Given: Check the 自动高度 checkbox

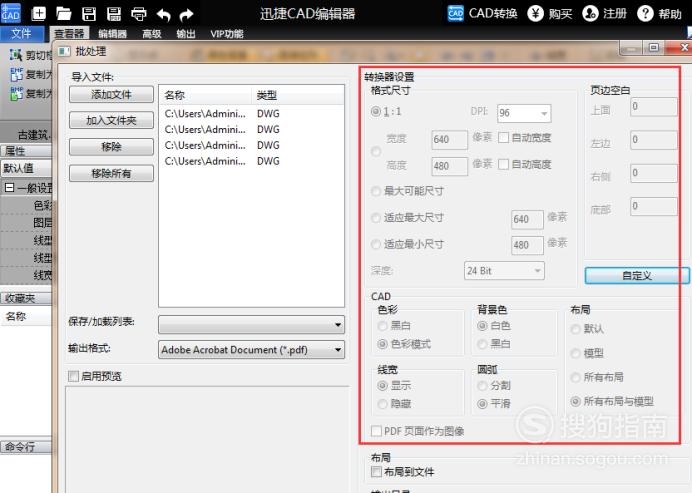Looking at the screenshot, I should pyautogui.click(x=503, y=164).
